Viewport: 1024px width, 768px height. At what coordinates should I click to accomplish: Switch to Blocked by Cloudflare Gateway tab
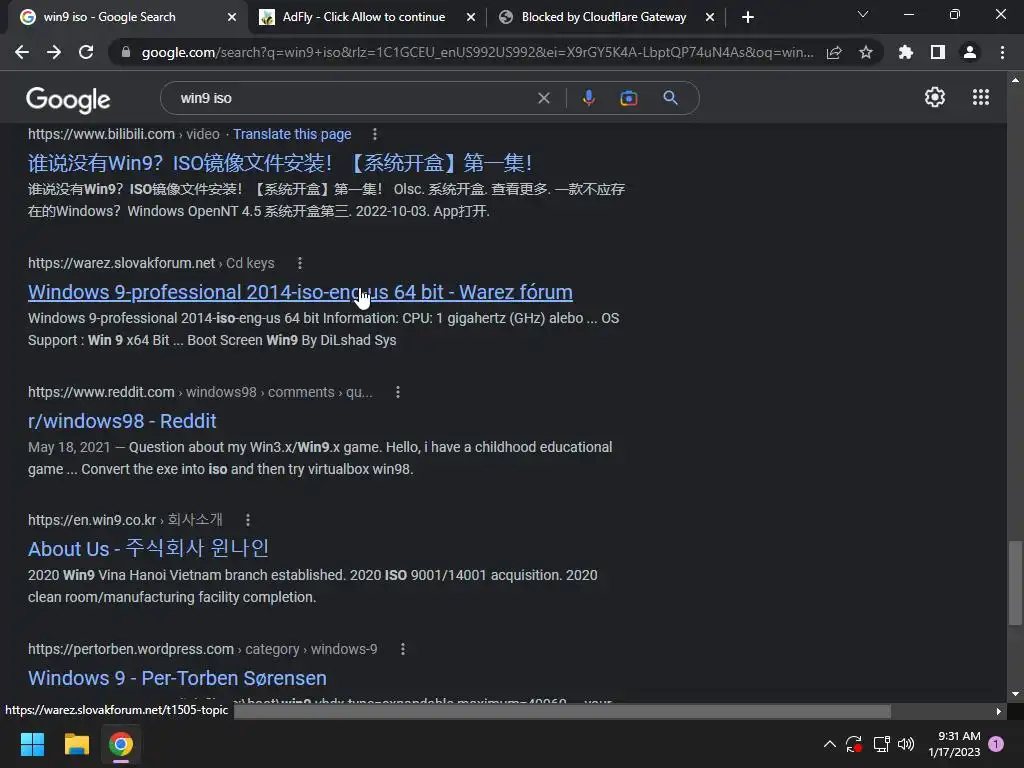coord(604,17)
